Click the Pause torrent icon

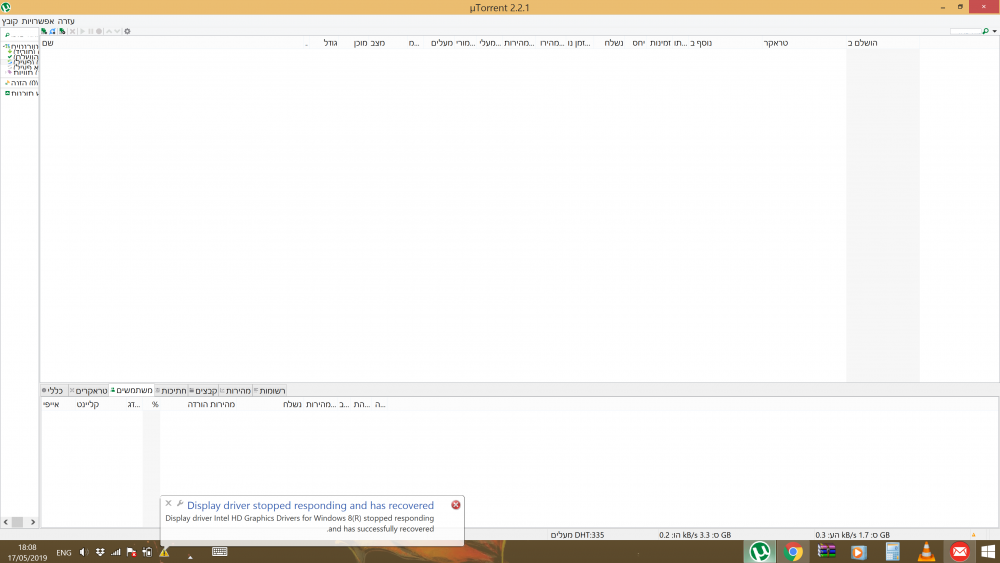click(x=91, y=31)
